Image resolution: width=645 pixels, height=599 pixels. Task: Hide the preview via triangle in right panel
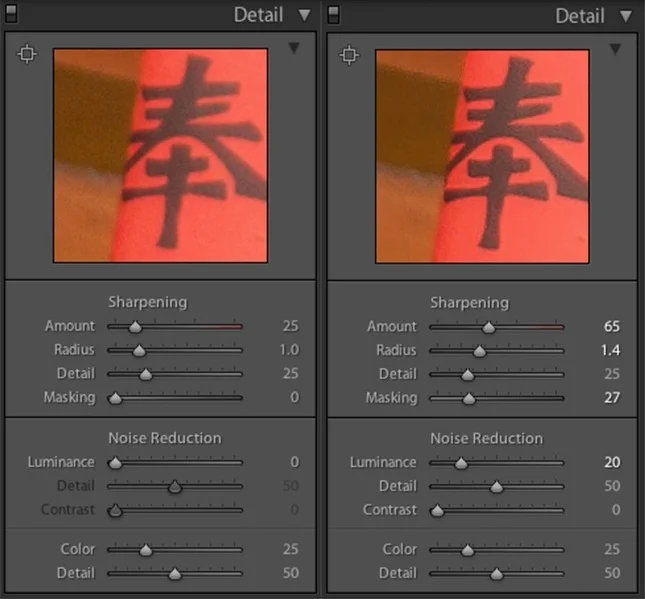[x=615, y=49]
